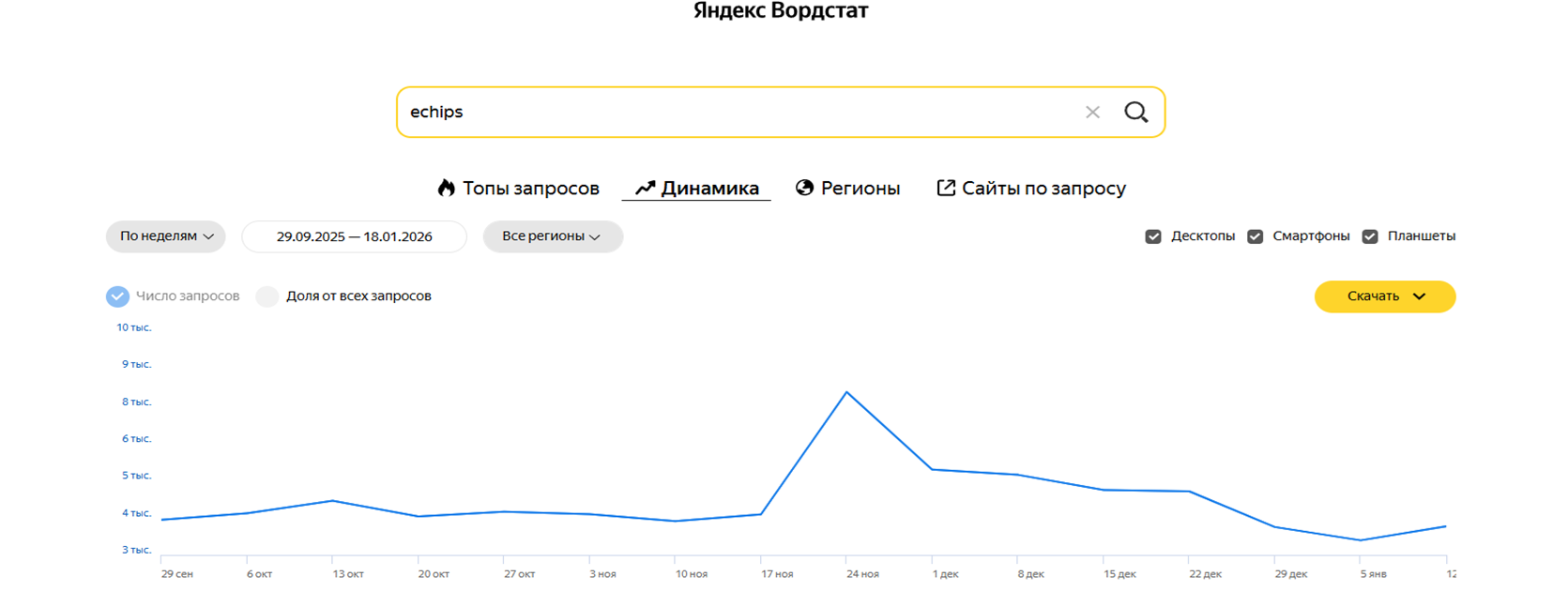Switch to the Топы запросов tab
The height and width of the screenshot is (607, 1568).
[x=530, y=189]
